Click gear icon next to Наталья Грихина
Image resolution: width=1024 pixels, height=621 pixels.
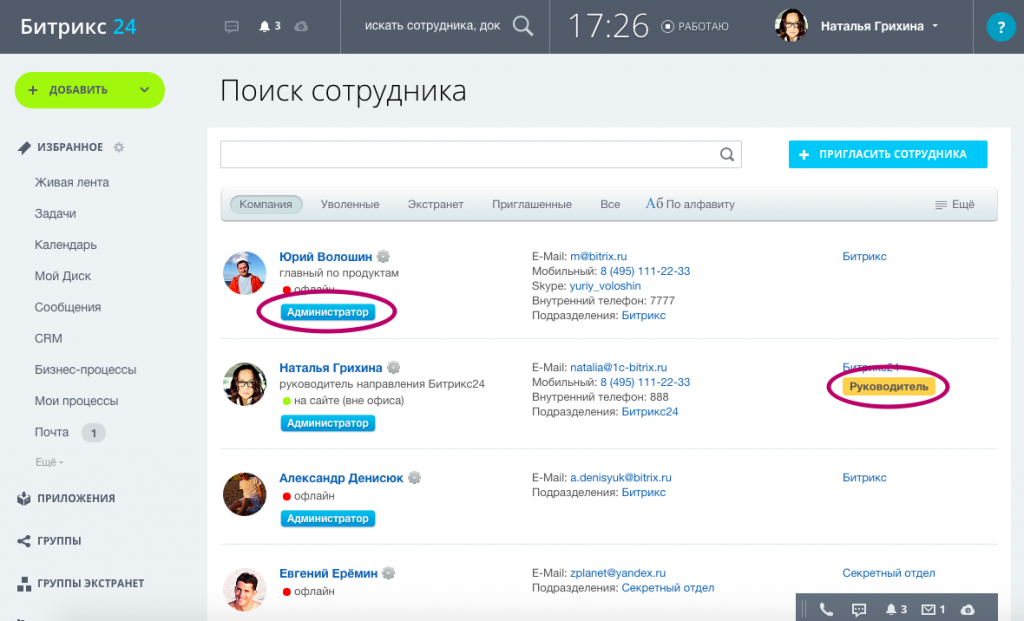click(x=393, y=368)
